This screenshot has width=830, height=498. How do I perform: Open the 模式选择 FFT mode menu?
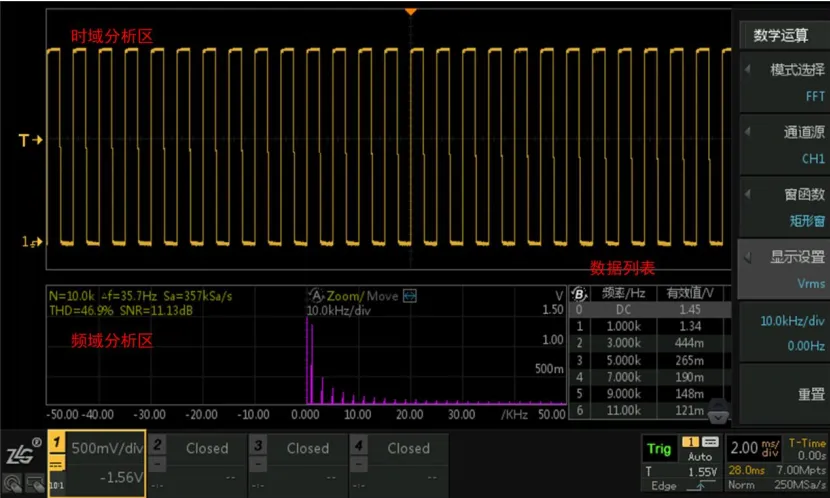[784, 83]
